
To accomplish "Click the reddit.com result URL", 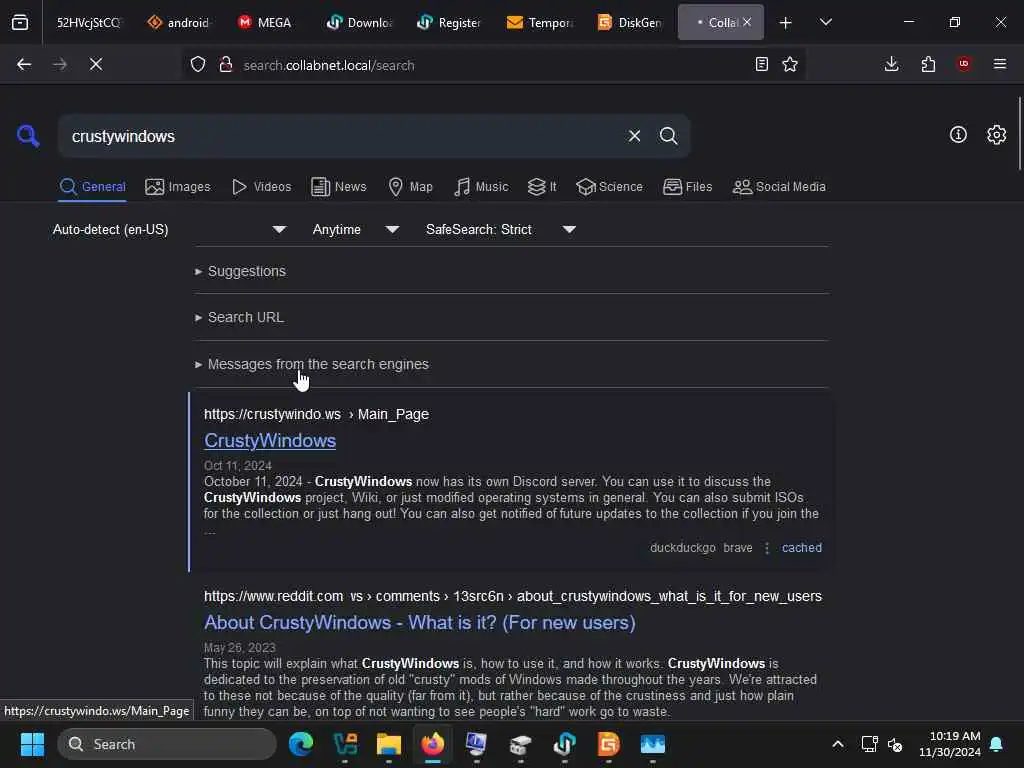I will [513, 596].
